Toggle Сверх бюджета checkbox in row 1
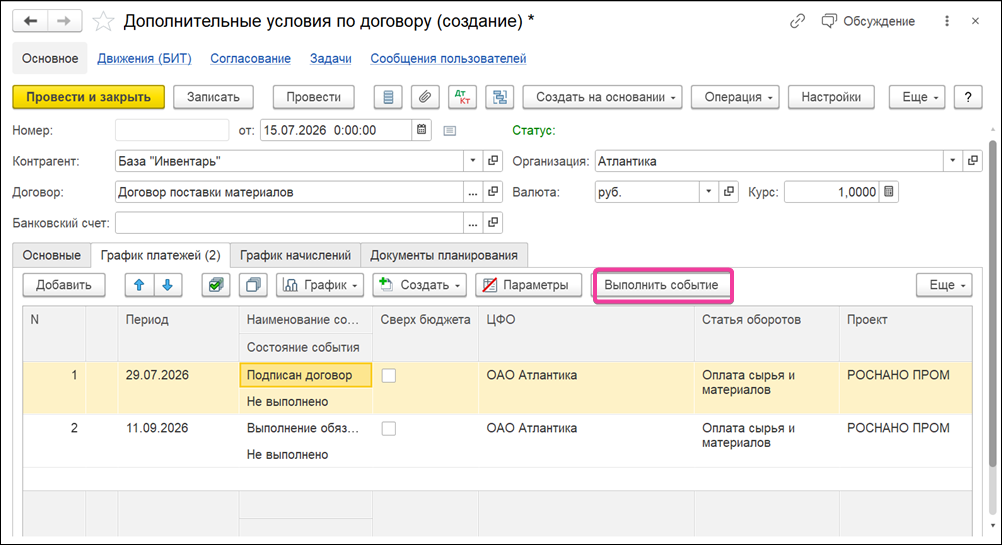The image size is (1002, 545). click(389, 376)
